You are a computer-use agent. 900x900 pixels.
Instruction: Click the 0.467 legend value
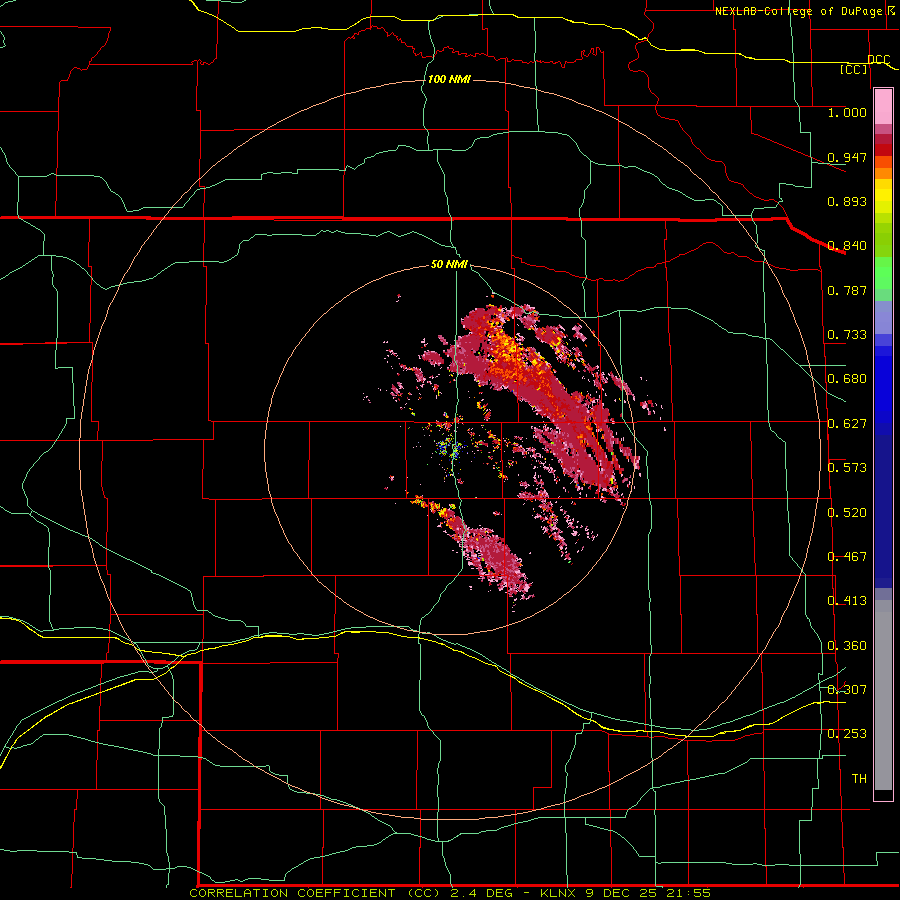[x=847, y=557]
